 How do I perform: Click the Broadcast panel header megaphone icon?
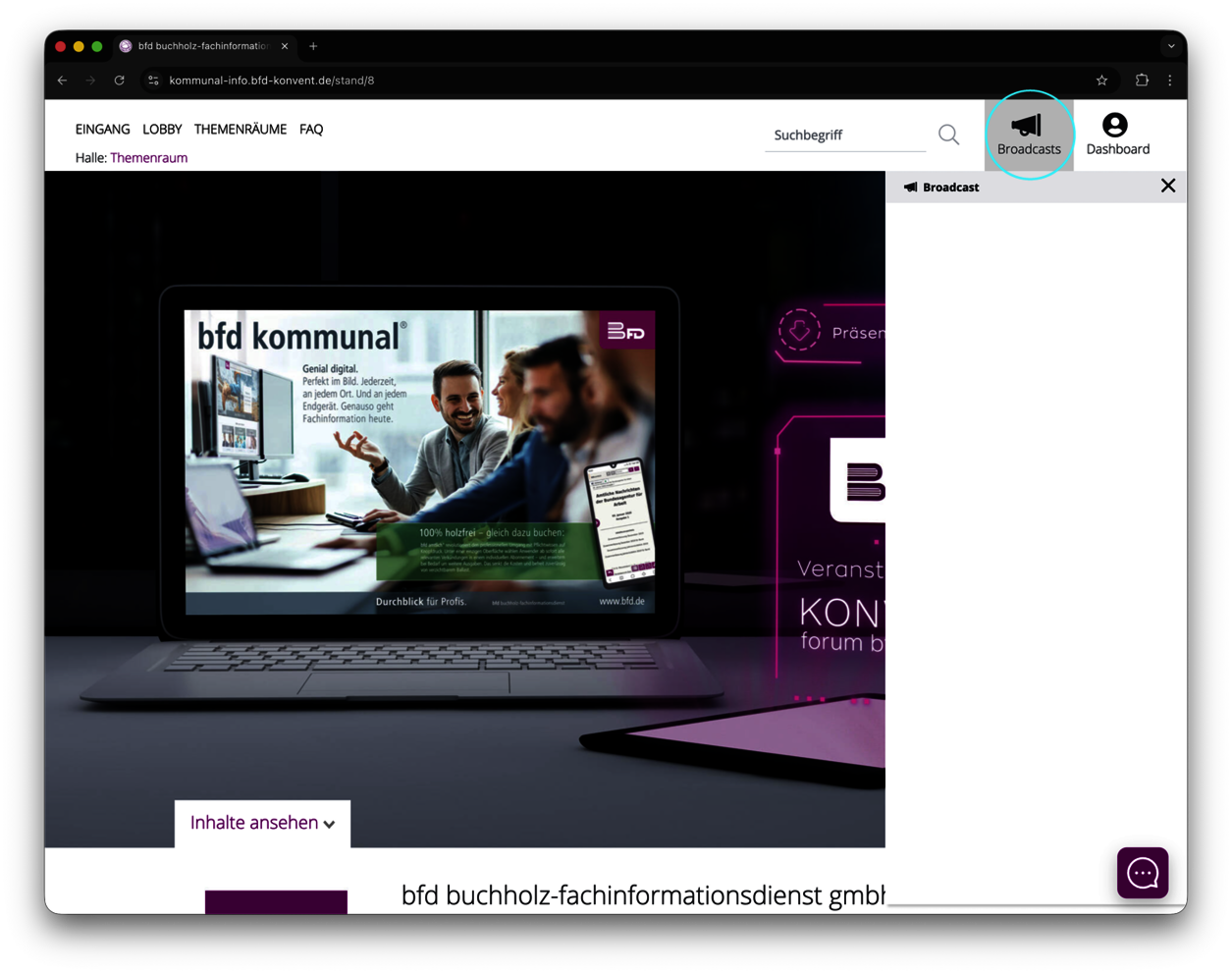(x=911, y=187)
